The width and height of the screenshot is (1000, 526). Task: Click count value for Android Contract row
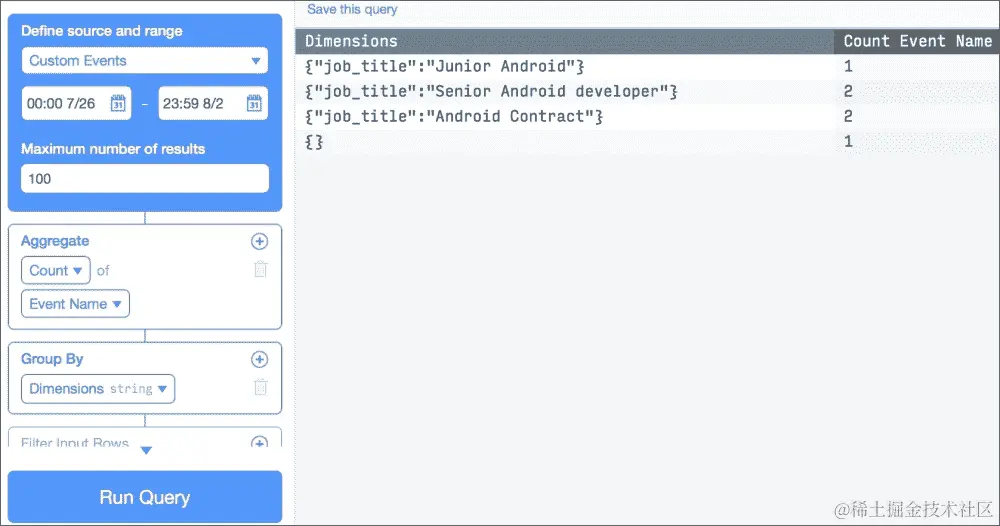point(848,116)
